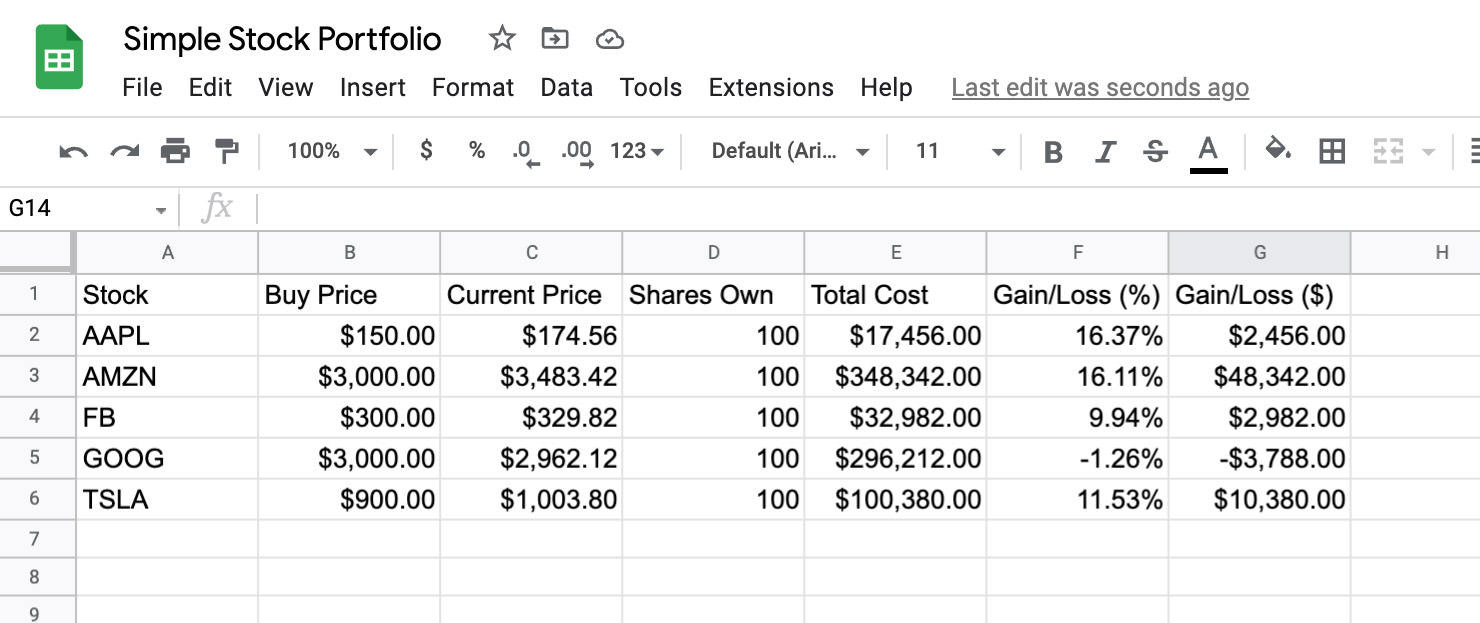Open the cell borders icon
The height and width of the screenshot is (623, 1480).
coord(1332,151)
